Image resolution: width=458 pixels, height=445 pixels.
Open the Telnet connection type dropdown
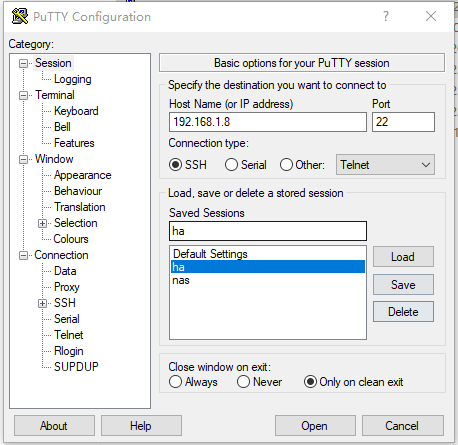385,164
